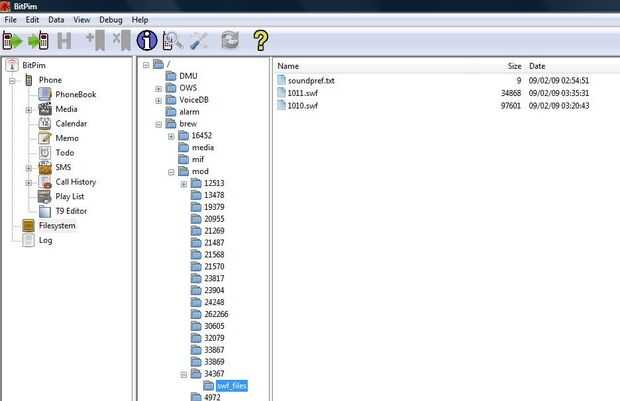Open the Data menu
The height and width of the screenshot is (401, 620).
point(56,20)
